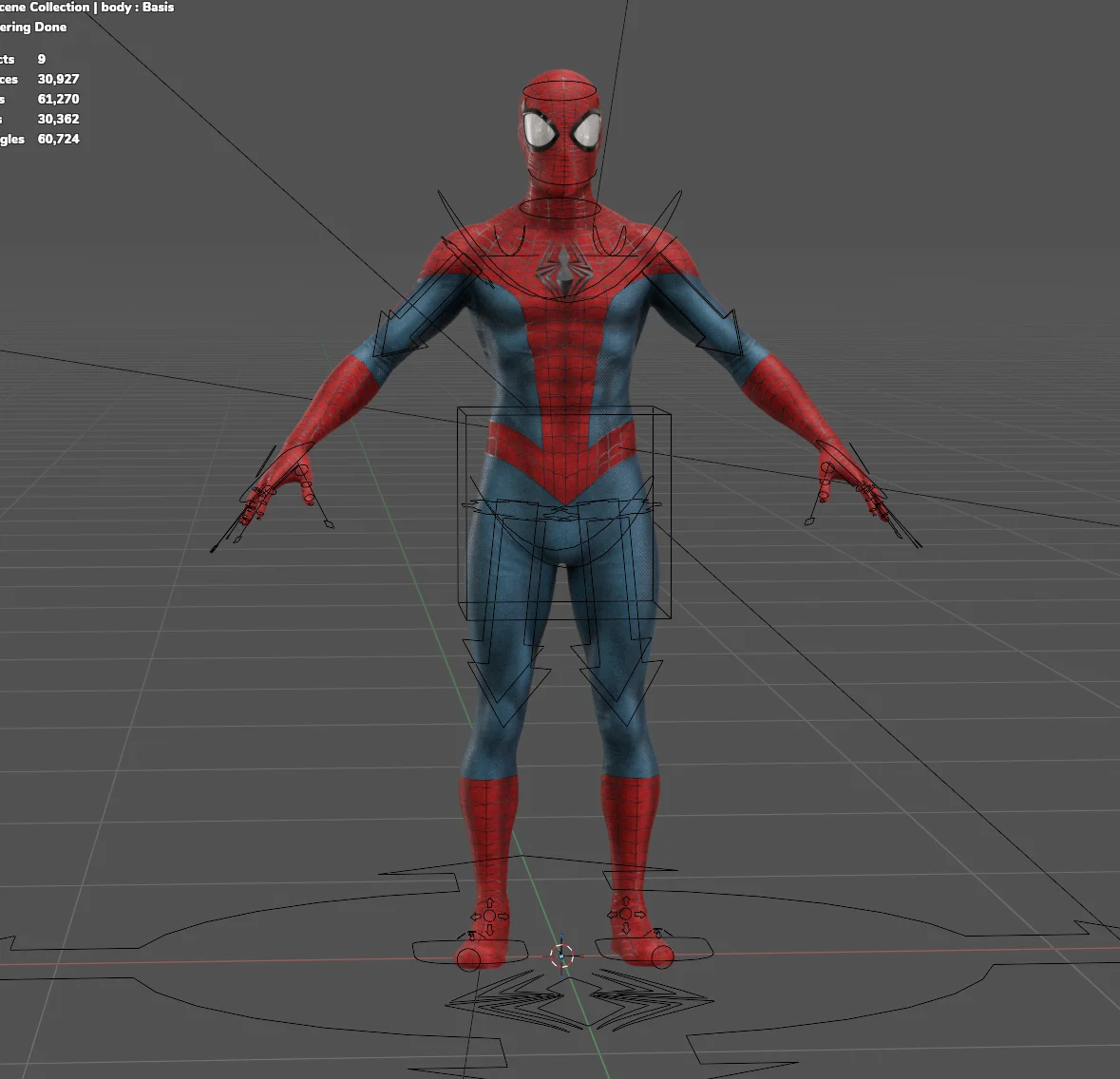Click the triangles count in the statistics overlay
1120x1079 pixels.
[57, 139]
